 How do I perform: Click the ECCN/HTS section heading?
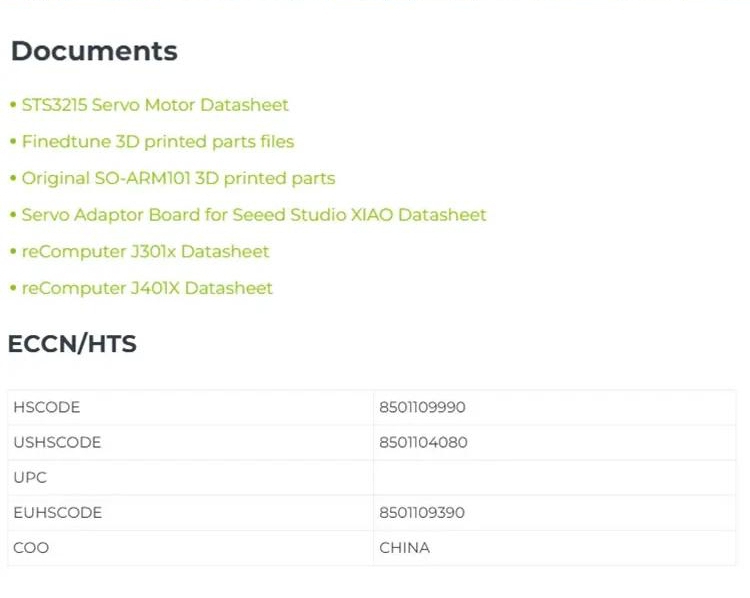tap(72, 345)
